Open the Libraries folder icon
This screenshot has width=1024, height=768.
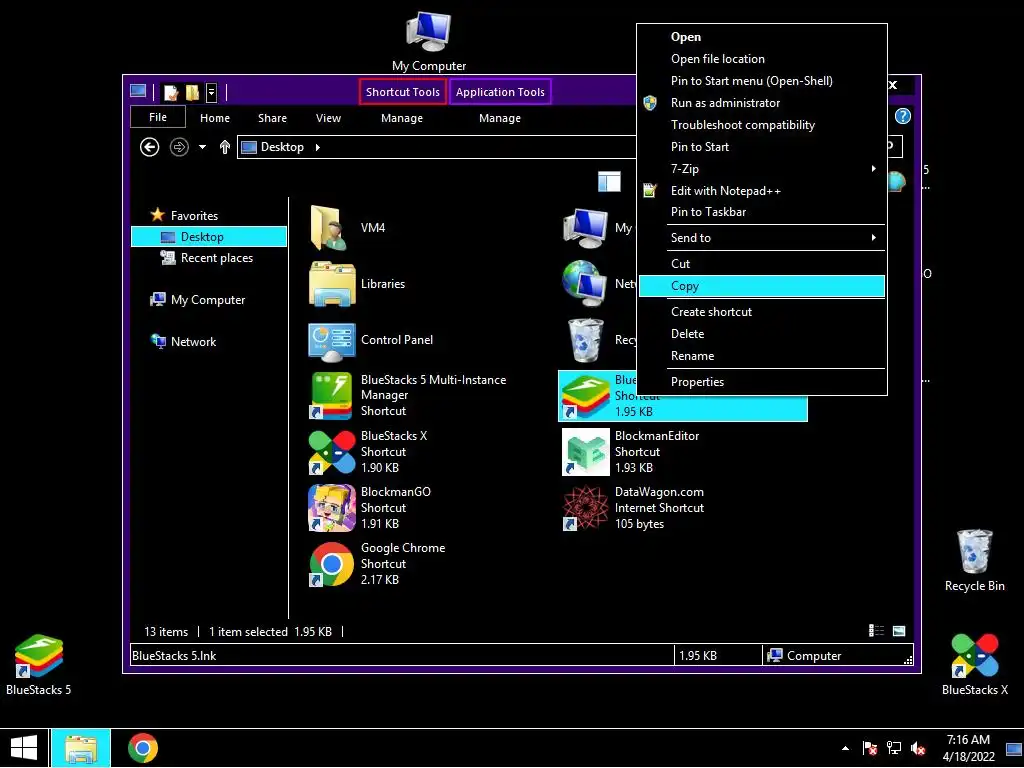[332, 284]
